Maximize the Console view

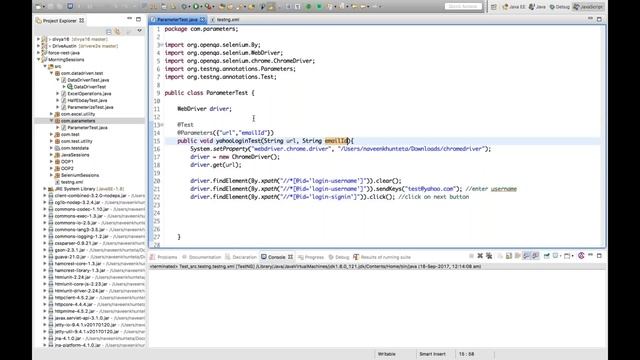(x=599, y=256)
